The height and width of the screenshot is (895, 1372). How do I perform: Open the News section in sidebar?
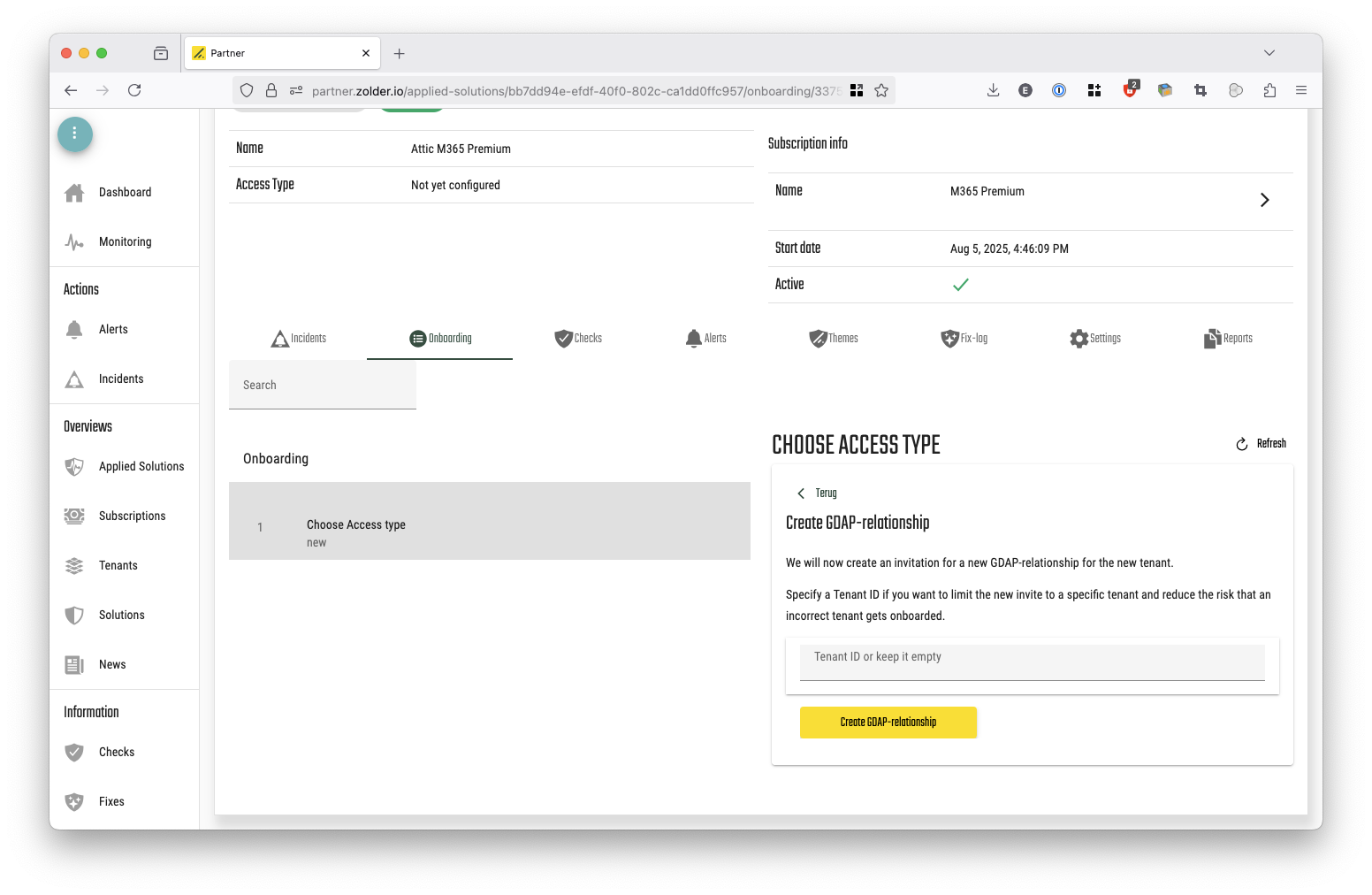click(112, 665)
